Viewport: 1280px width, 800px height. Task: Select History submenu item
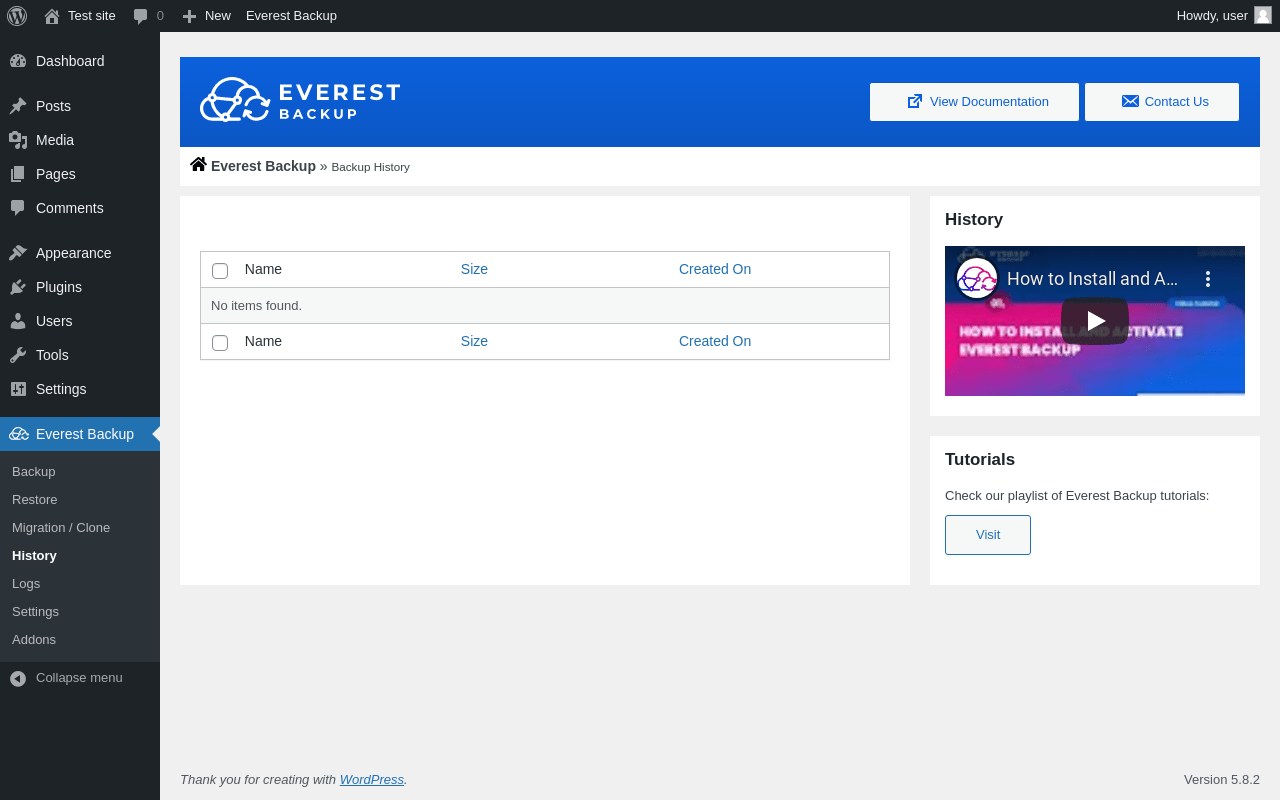point(80,555)
